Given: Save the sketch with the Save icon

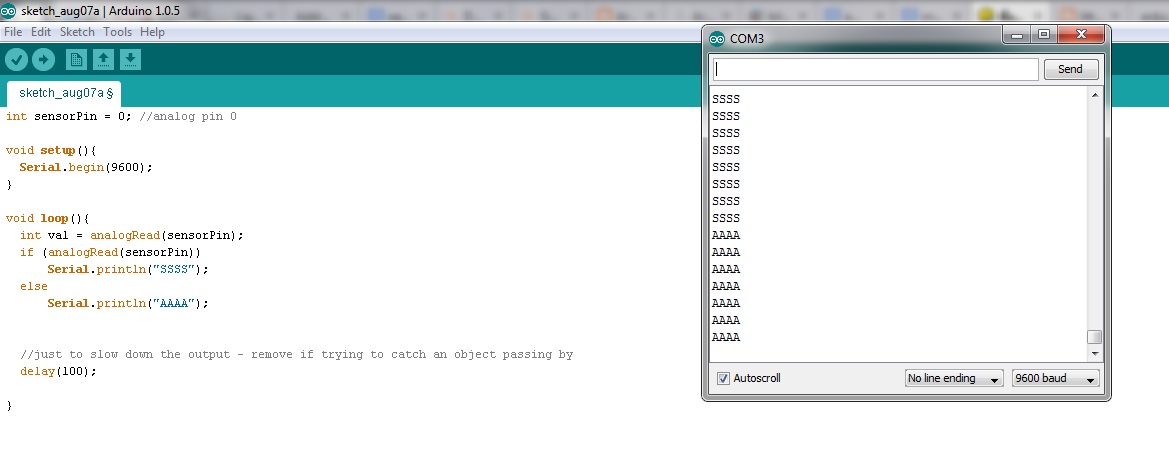Looking at the screenshot, I should coord(130,60).
